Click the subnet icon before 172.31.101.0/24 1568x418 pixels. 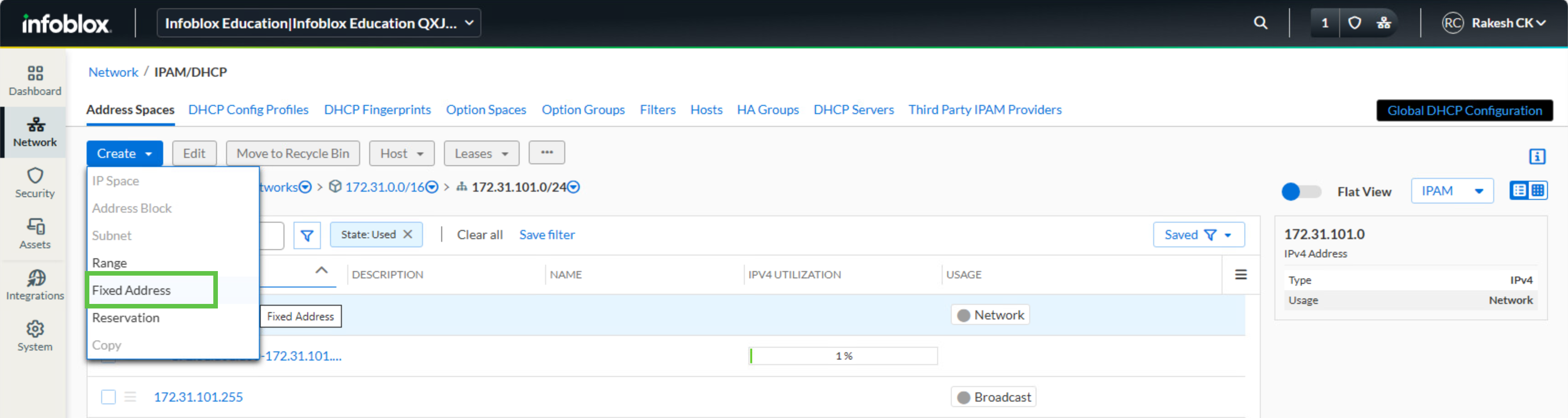[x=462, y=187]
